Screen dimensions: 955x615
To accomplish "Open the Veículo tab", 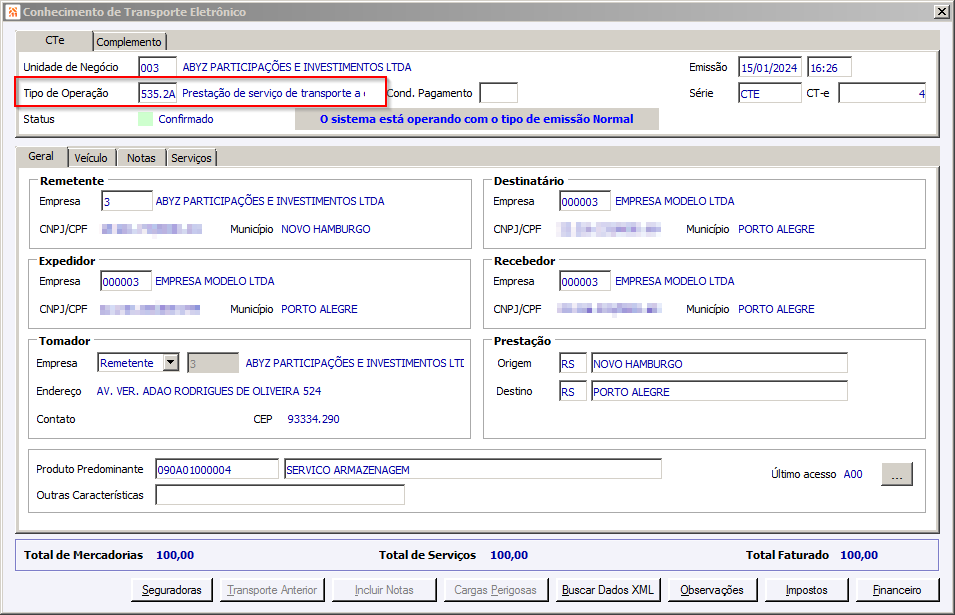I will tap(91, 158).
